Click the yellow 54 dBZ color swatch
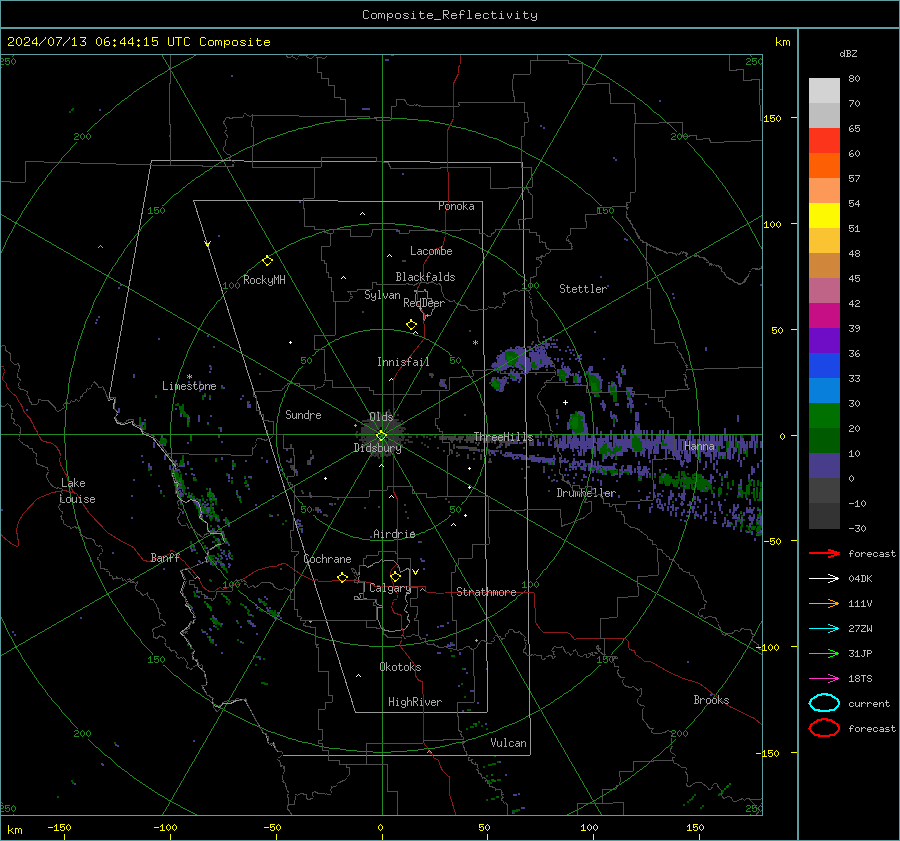Screen dimensions: 900x841 [824, 215]
